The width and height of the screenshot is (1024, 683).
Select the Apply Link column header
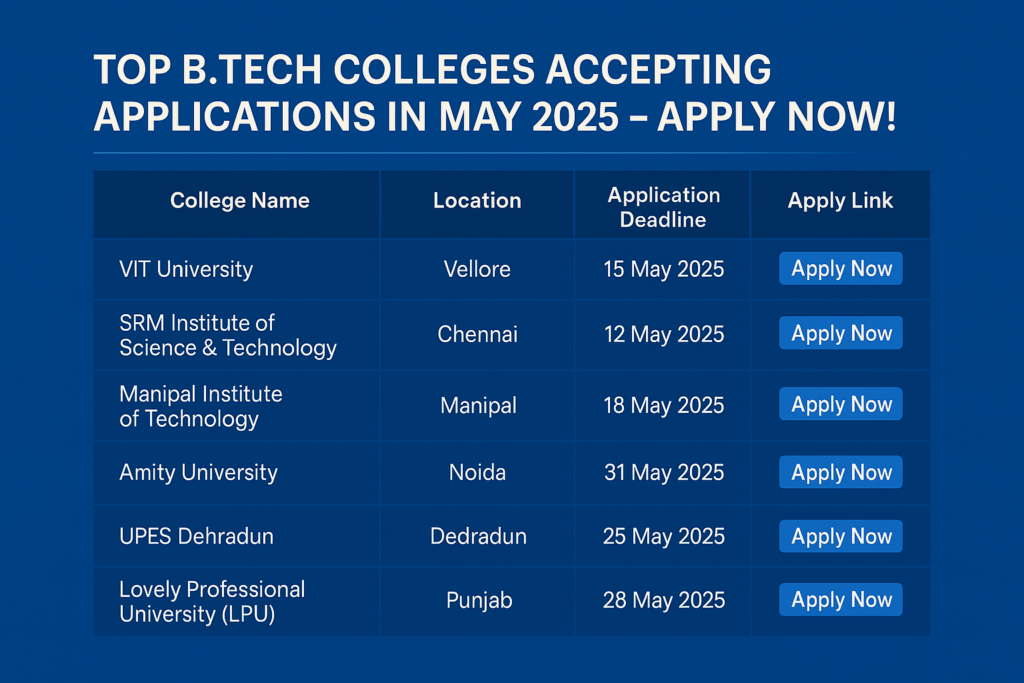[x=840, y=200]
